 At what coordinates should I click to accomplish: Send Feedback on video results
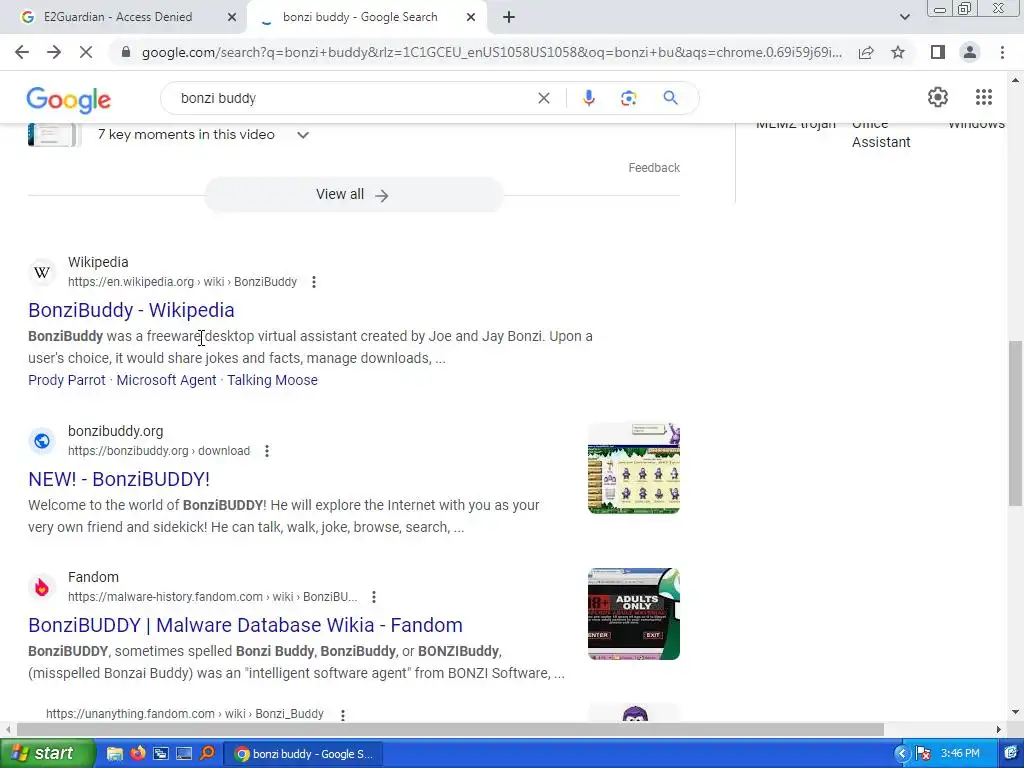[x=654, y=168]
